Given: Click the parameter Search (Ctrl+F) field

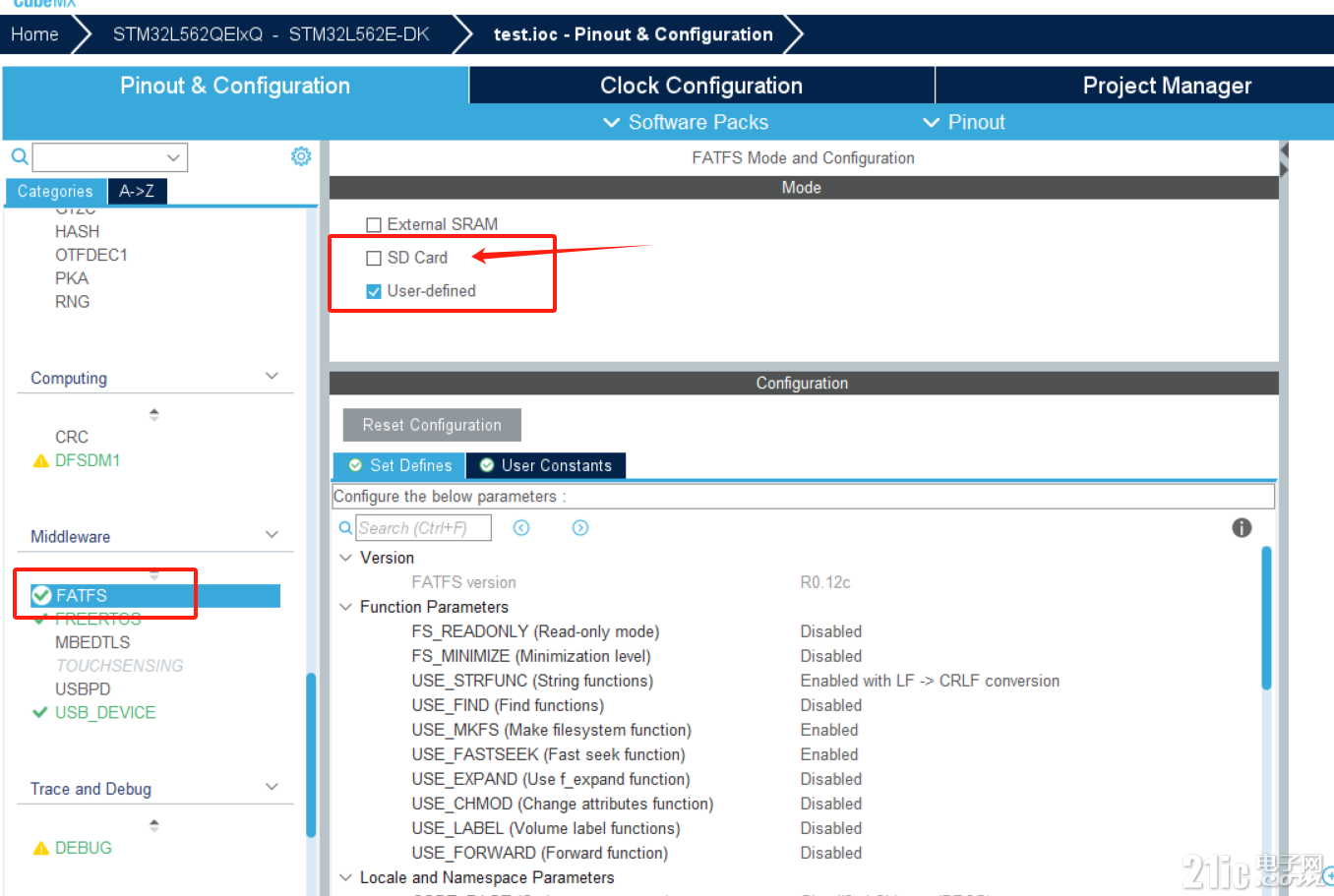Looking at the screenshot, I should point(423,528).
